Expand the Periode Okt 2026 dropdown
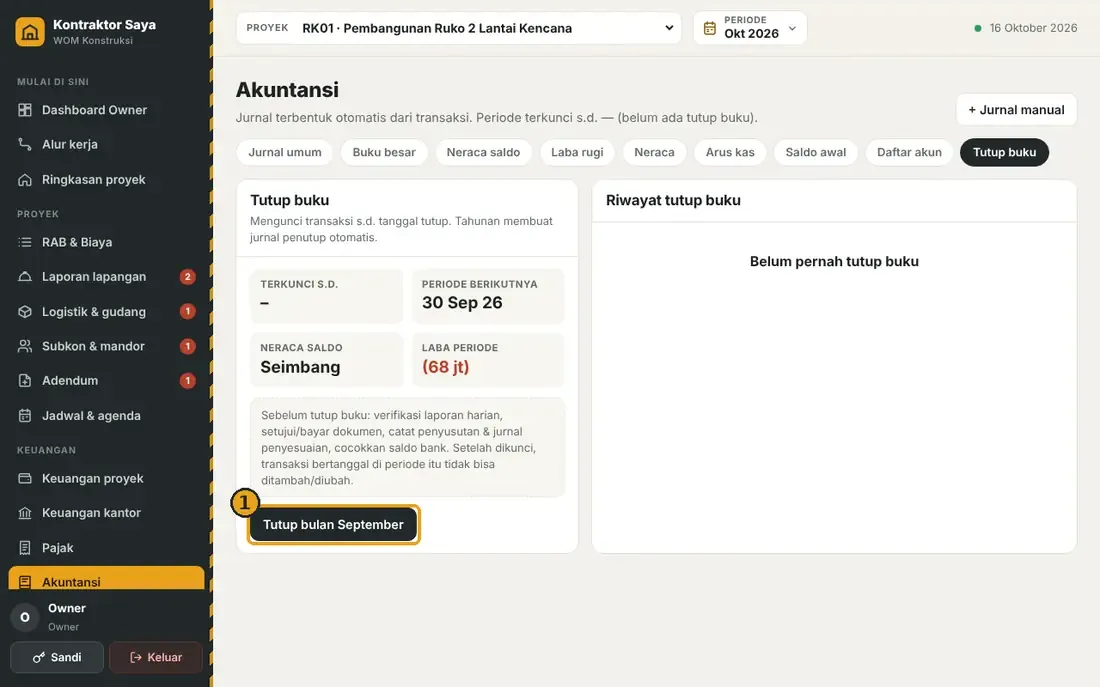 coord(750,28)
